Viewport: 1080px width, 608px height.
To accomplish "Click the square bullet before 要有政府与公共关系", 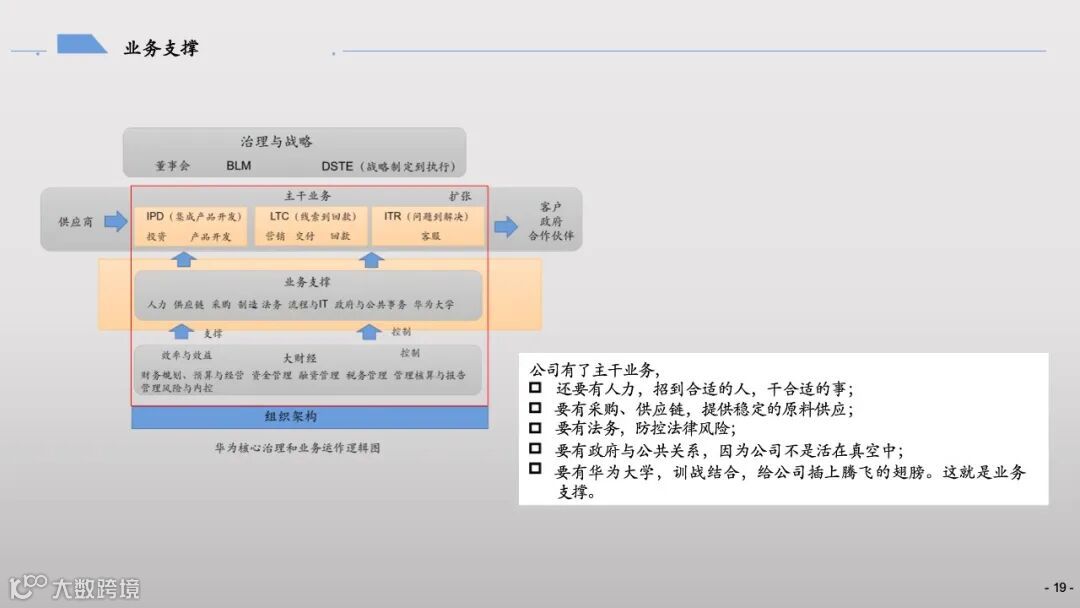I will click(535, 448).
